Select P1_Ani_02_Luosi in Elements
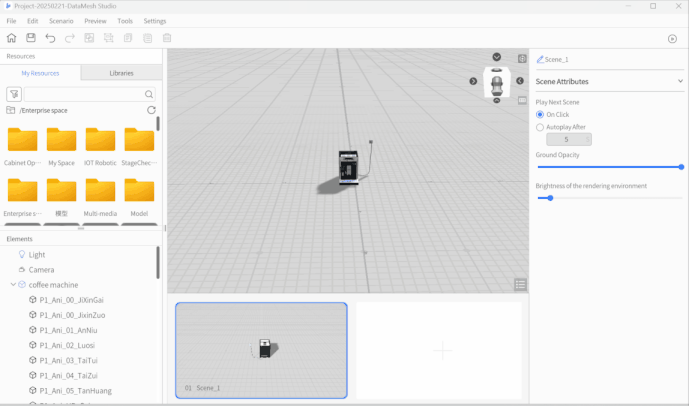Image resolution: width=689 pixels, height=406 pixels. [67, 345]
